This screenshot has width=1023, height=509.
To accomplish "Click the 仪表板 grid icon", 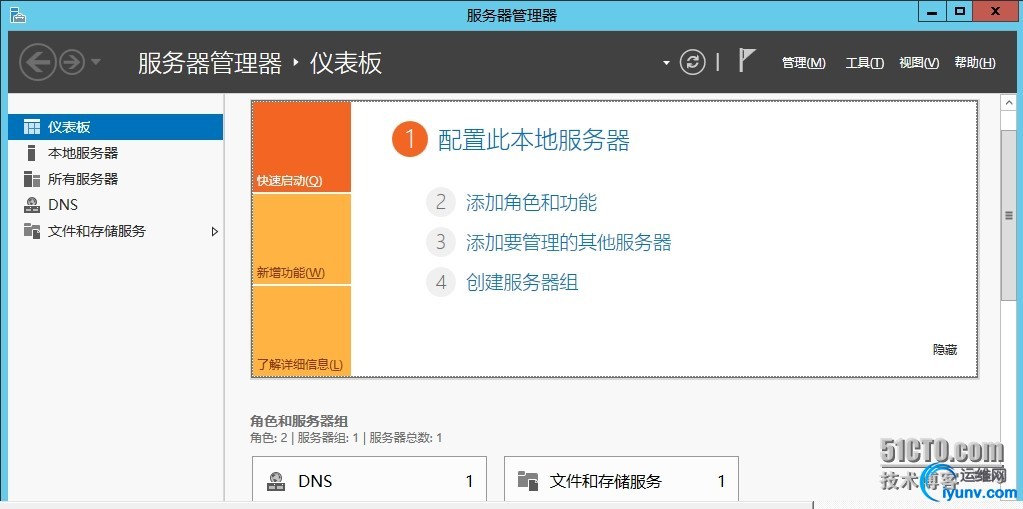I will click(x=32, y=127).
